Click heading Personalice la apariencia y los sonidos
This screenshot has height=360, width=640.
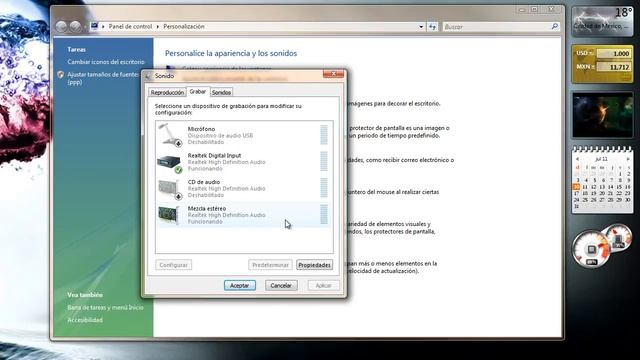tap(231, 53)
